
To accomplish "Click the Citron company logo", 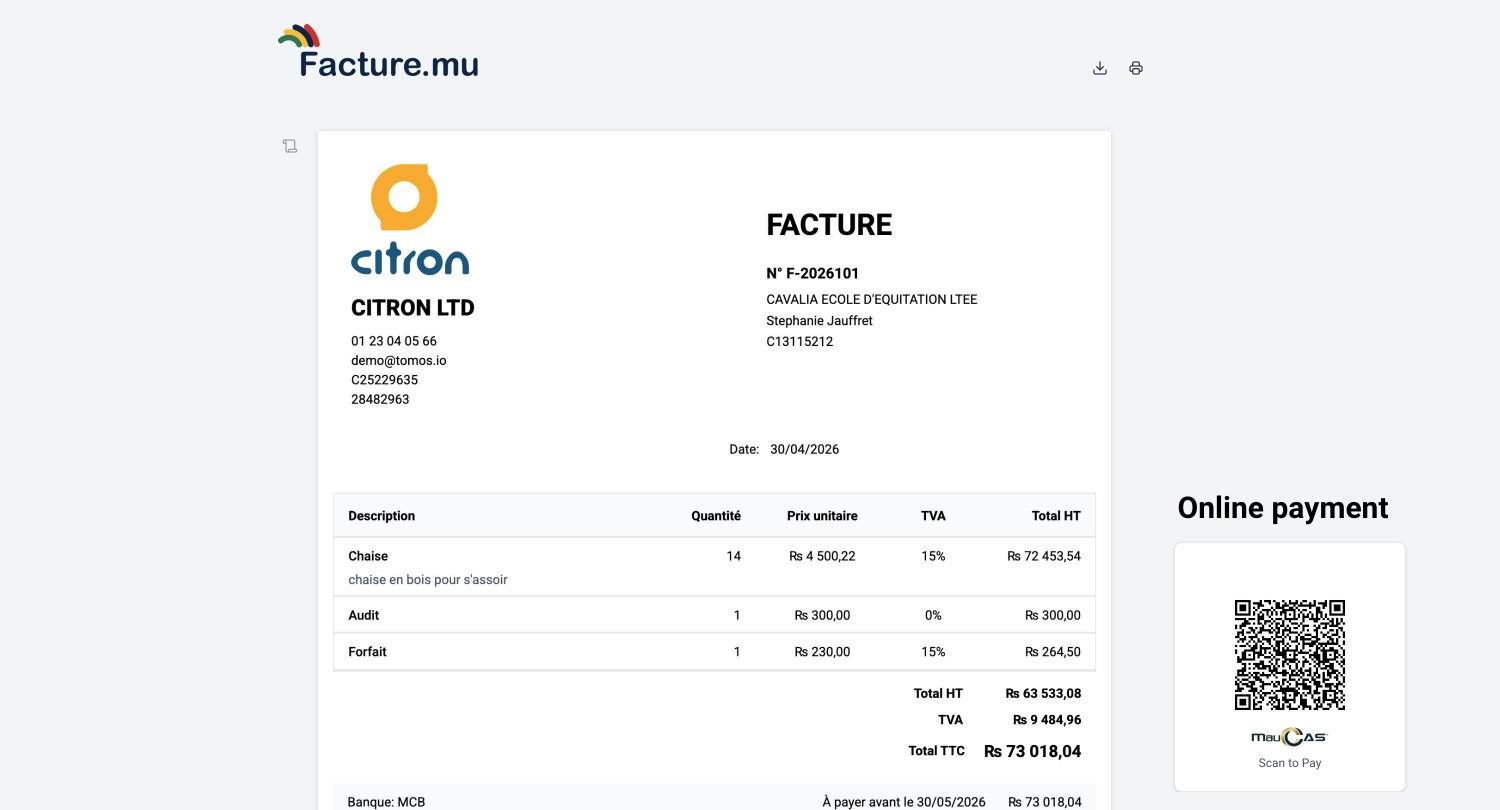I will pyautogui.click(x=410, y=219).
